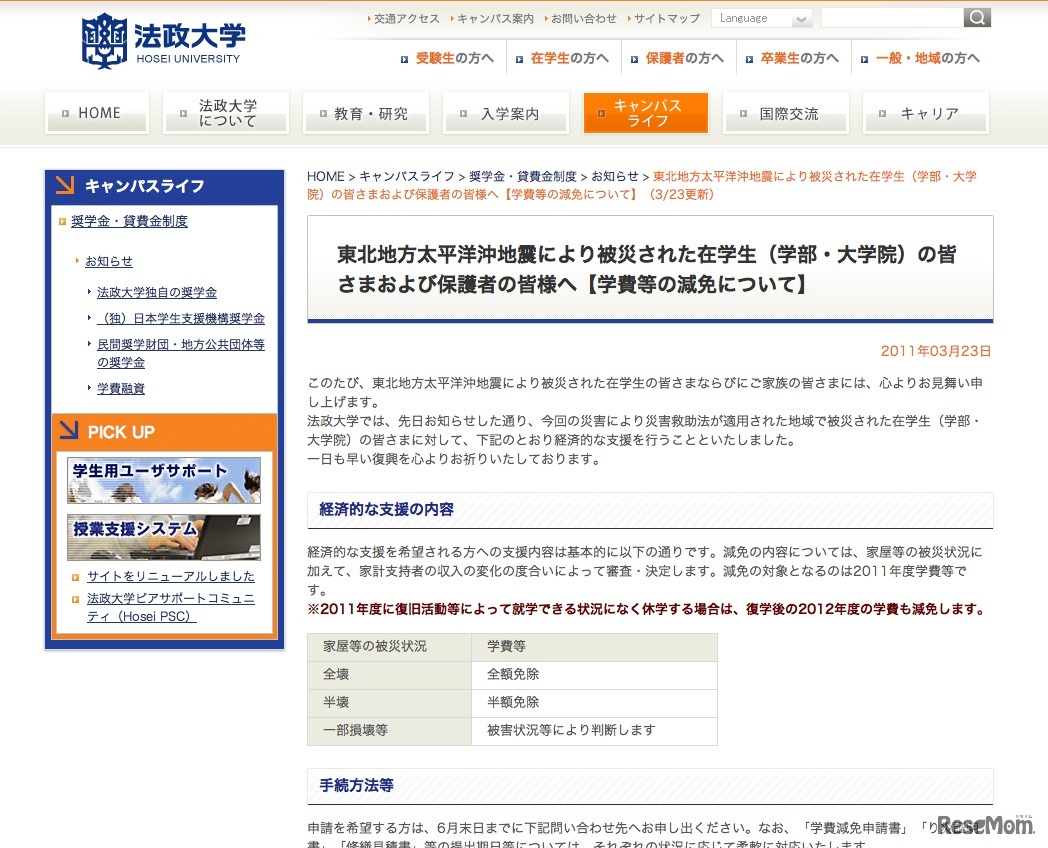Image resolution: width=1048 pixels, height=848 pixels.
Task: Click the Hosei University logo
Action: (x=163, y=41)
